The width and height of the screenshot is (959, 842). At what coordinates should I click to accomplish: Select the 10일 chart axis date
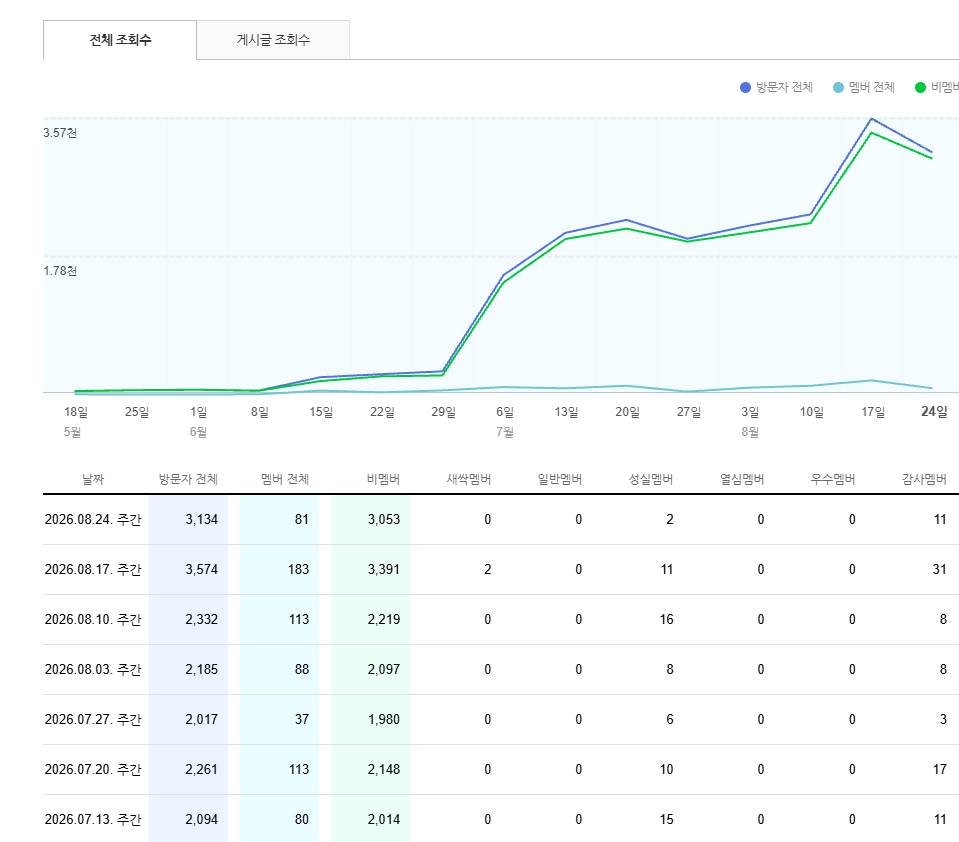[812, 412]
